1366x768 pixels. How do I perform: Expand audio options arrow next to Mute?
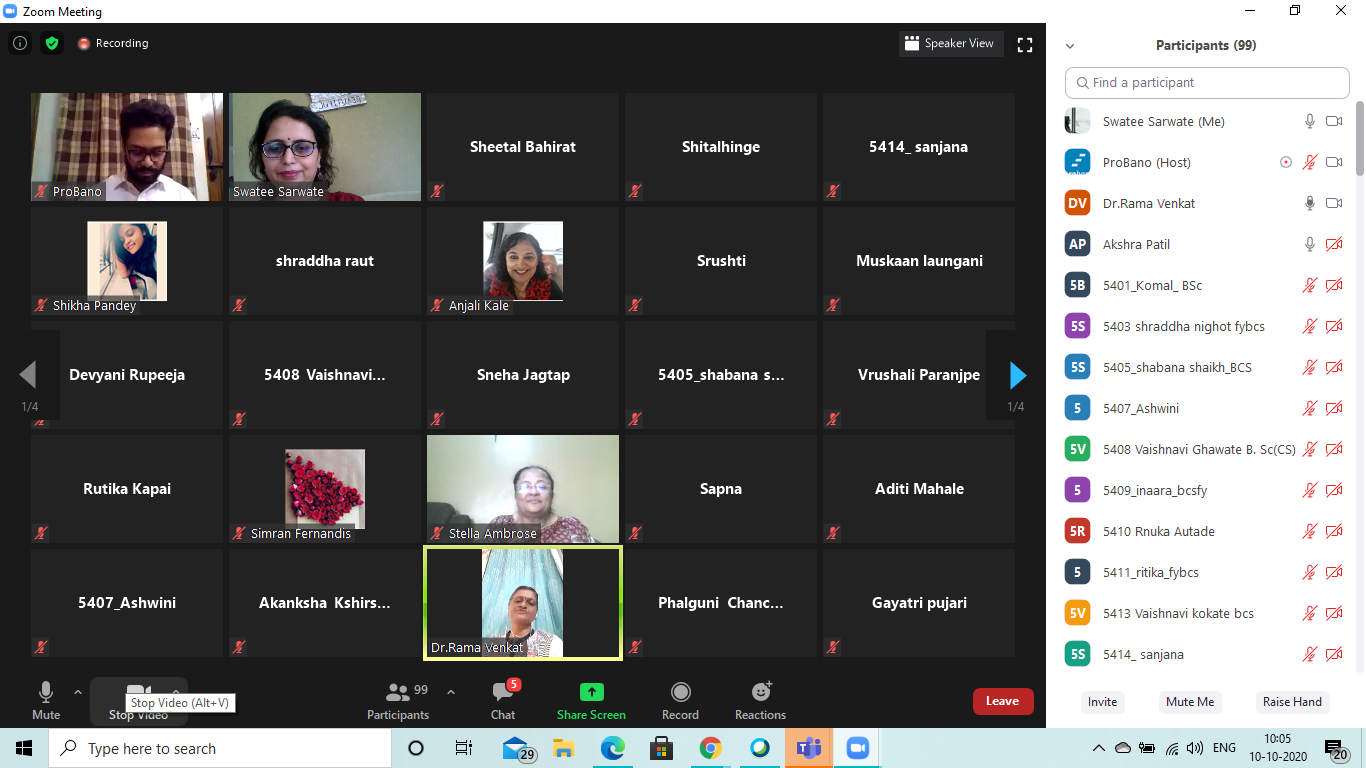point(78,691)
